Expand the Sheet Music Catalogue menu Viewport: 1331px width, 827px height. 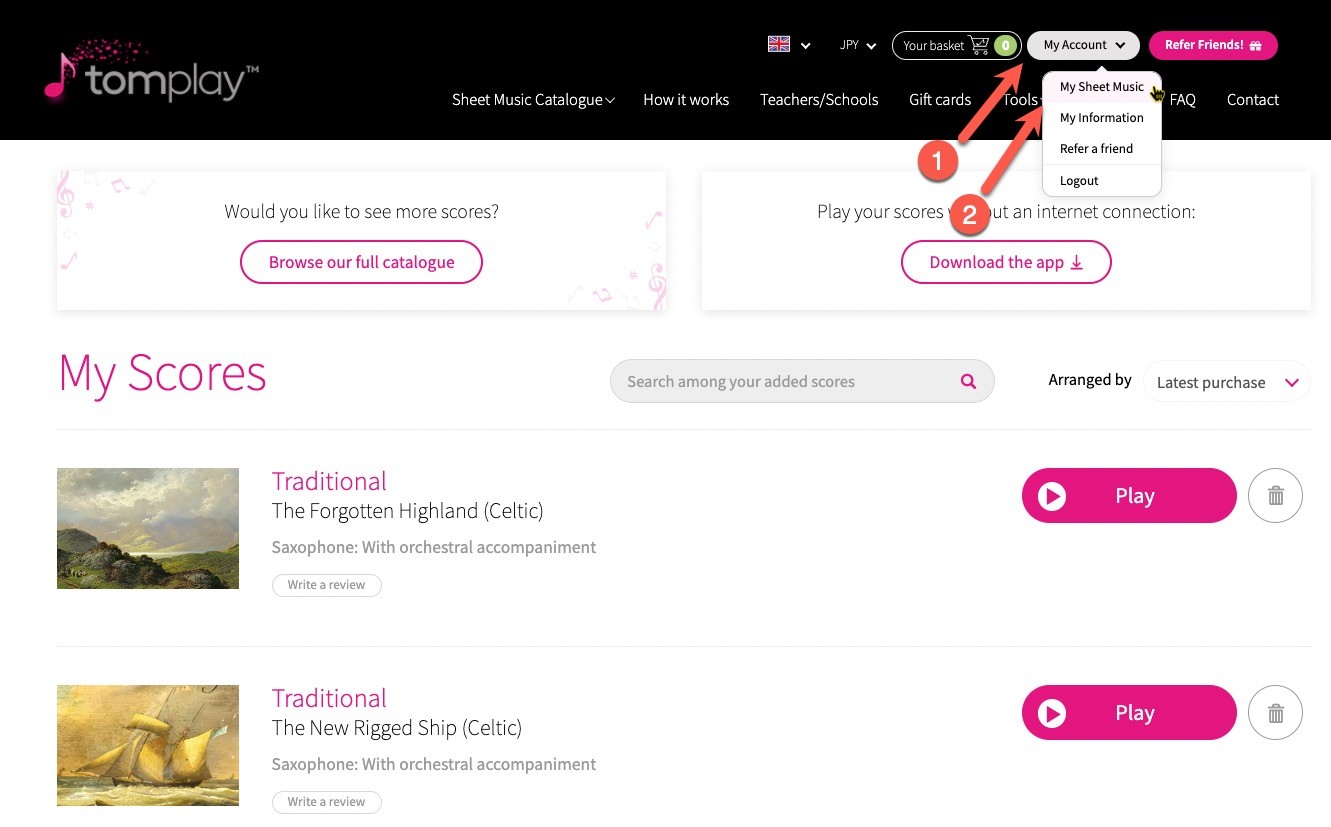(x=533, y=99)
